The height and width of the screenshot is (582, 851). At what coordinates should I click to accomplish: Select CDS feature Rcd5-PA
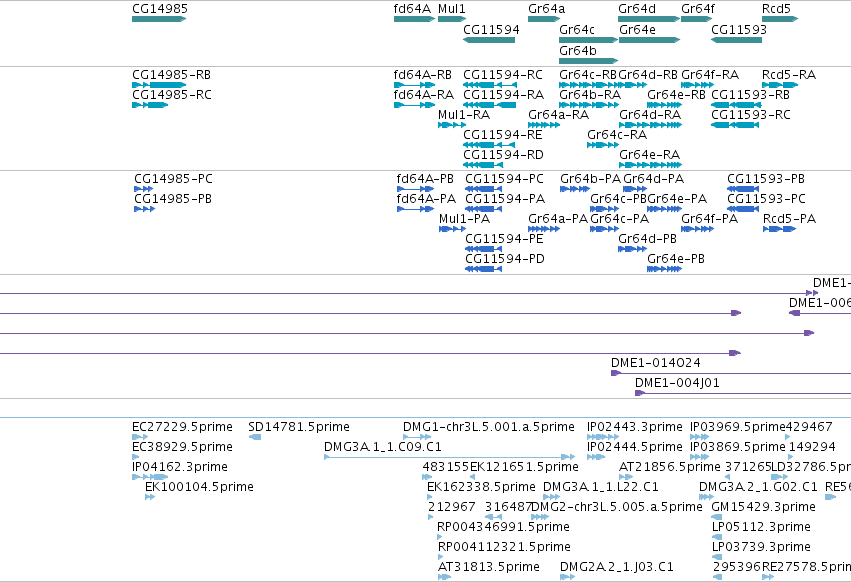(x=779, y=229)
